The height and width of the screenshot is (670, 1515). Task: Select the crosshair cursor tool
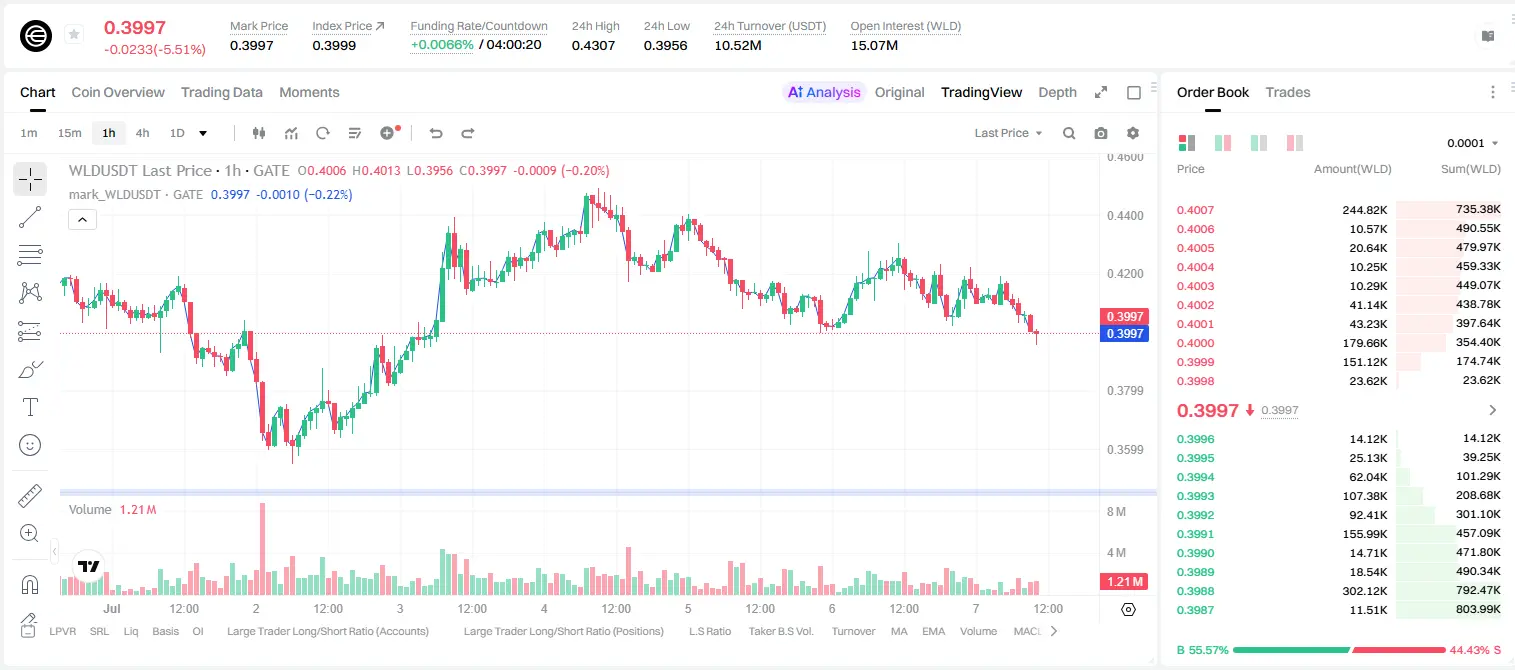click(x=30, y=180)
